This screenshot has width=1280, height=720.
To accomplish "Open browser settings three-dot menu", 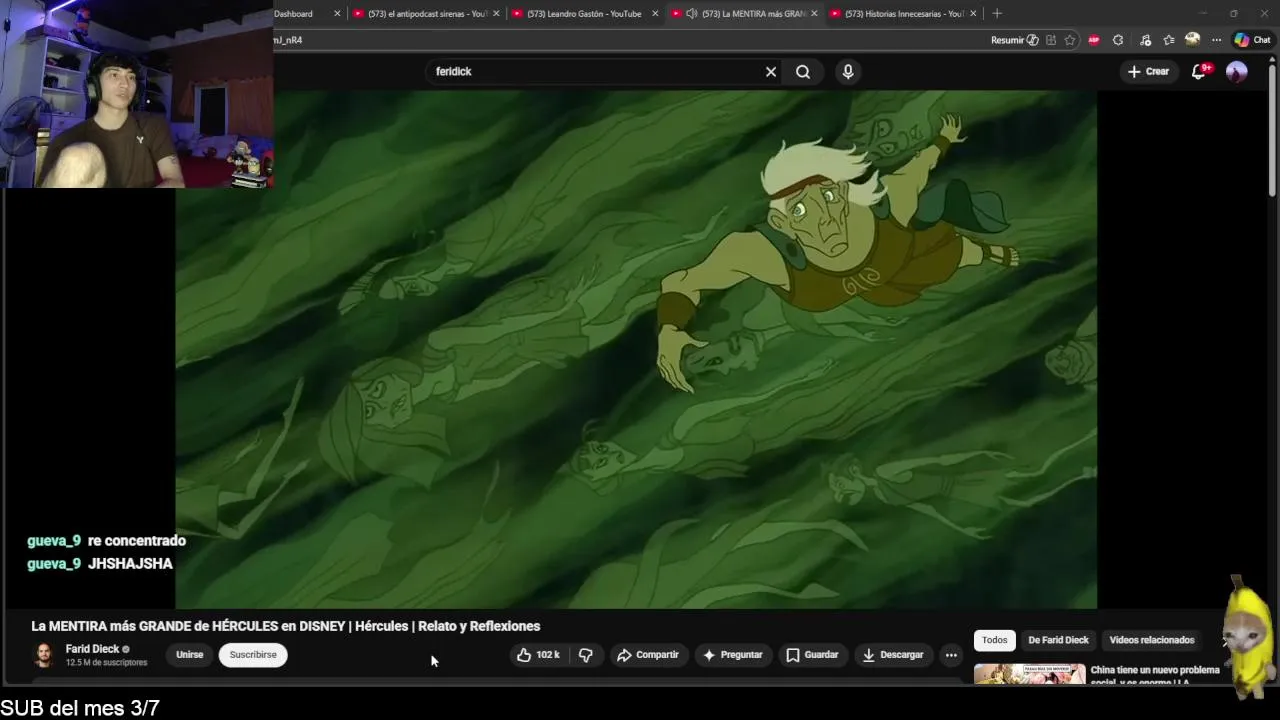I will (1216, 40).
